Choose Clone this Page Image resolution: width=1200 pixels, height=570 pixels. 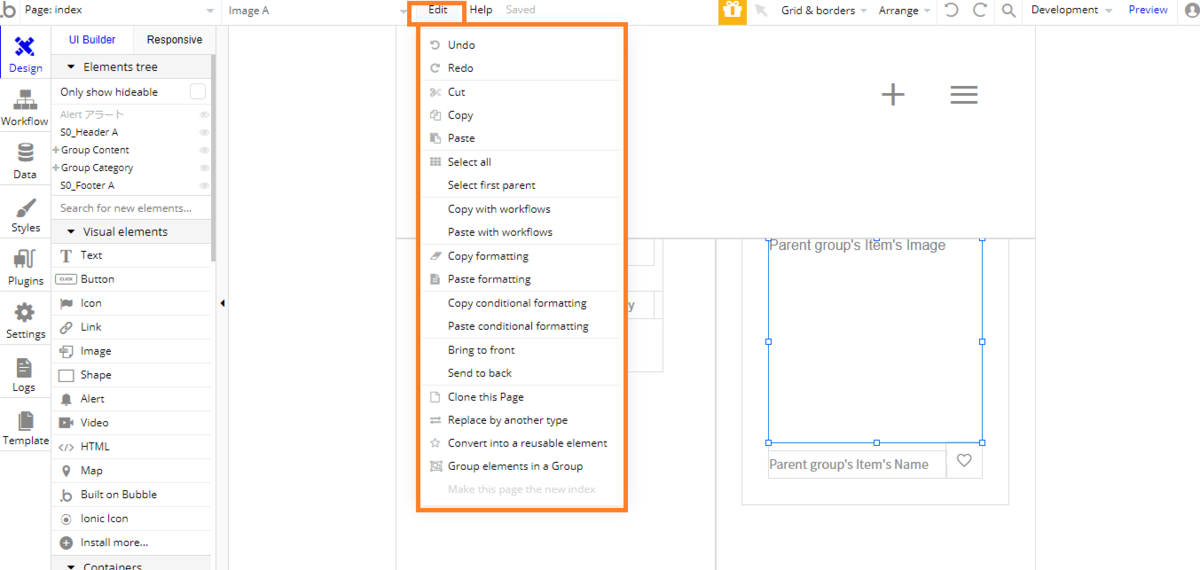coord(486,397)
